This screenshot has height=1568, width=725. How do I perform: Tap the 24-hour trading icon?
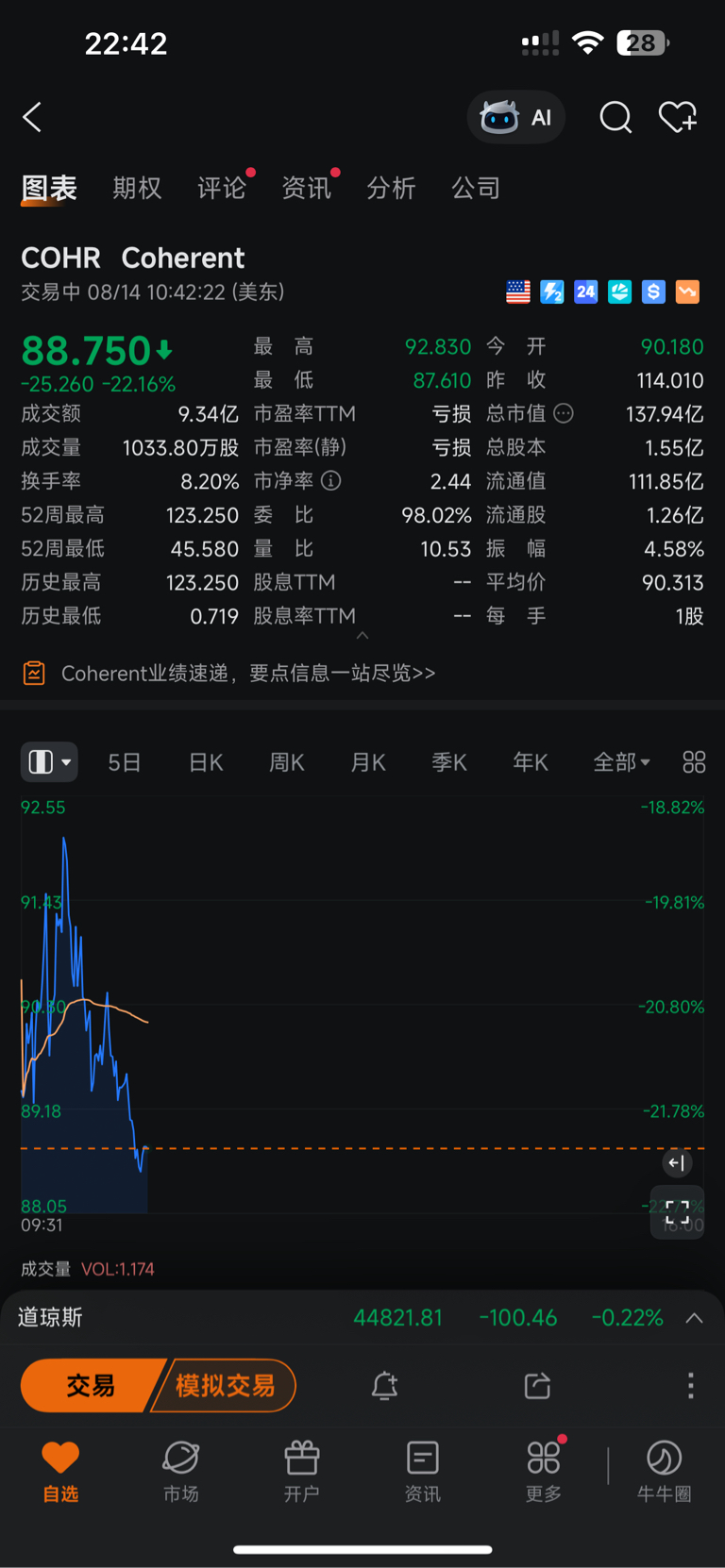pyautogui.click(x=586, y=292)
